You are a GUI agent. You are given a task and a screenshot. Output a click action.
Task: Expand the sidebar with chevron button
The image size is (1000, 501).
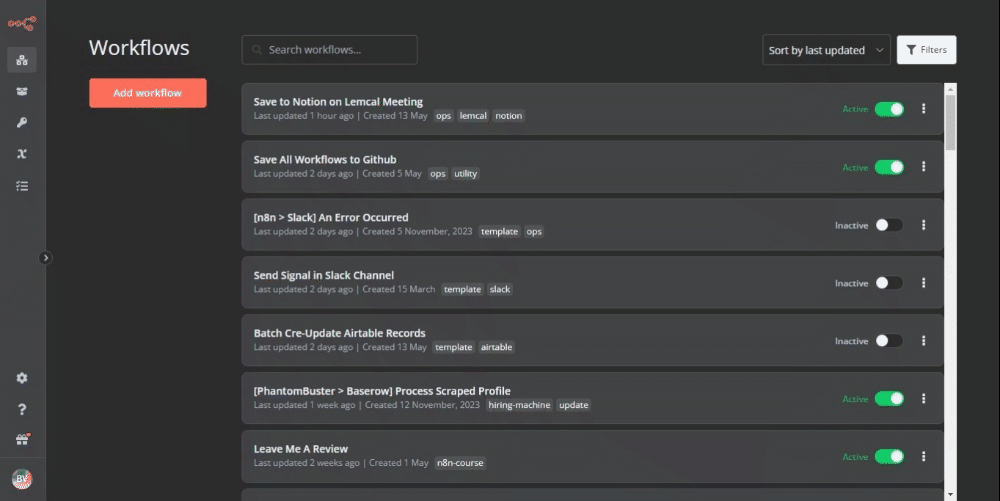coord(45,258)
